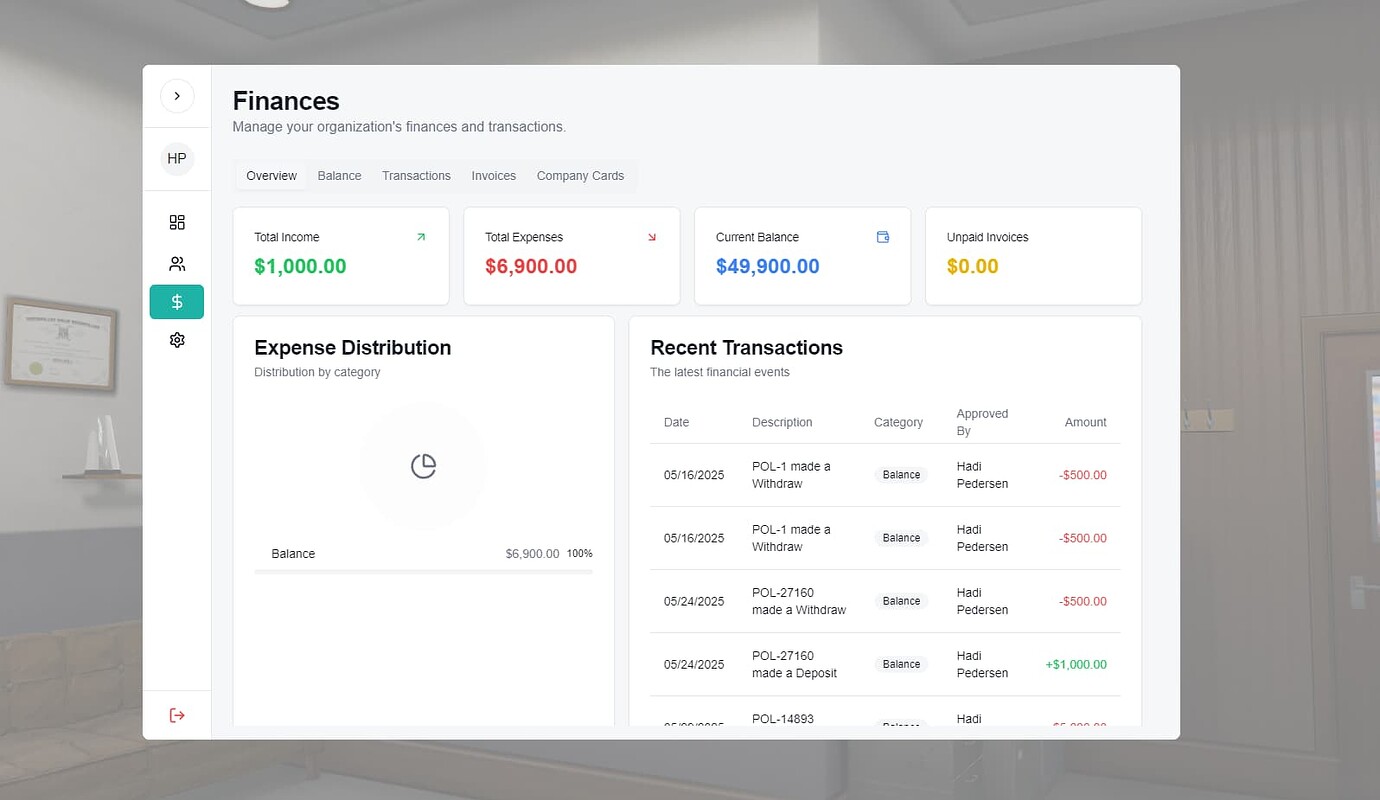The width and height of the screenshot is (1380, 800).
Task: Go to the Company Cards tab
Action: pyautogui.click(x=580, y=176)
